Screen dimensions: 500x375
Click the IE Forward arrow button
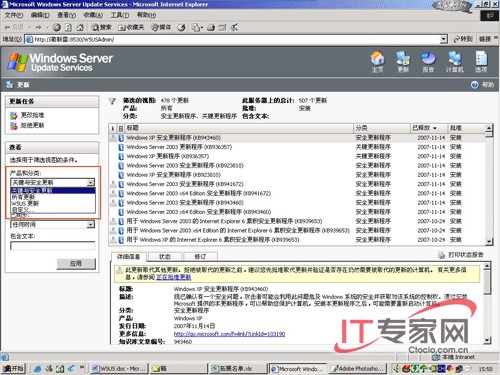tap(38, 27)
